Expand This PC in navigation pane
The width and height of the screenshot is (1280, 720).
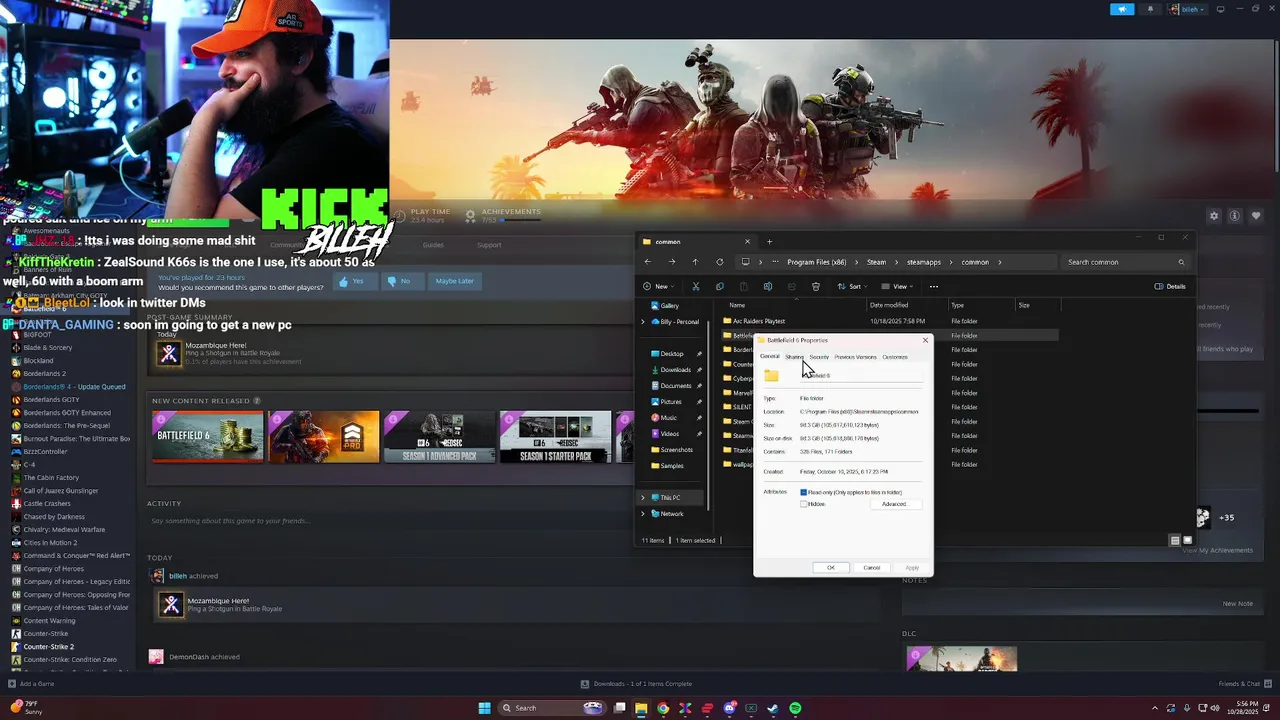coord(643,497)
